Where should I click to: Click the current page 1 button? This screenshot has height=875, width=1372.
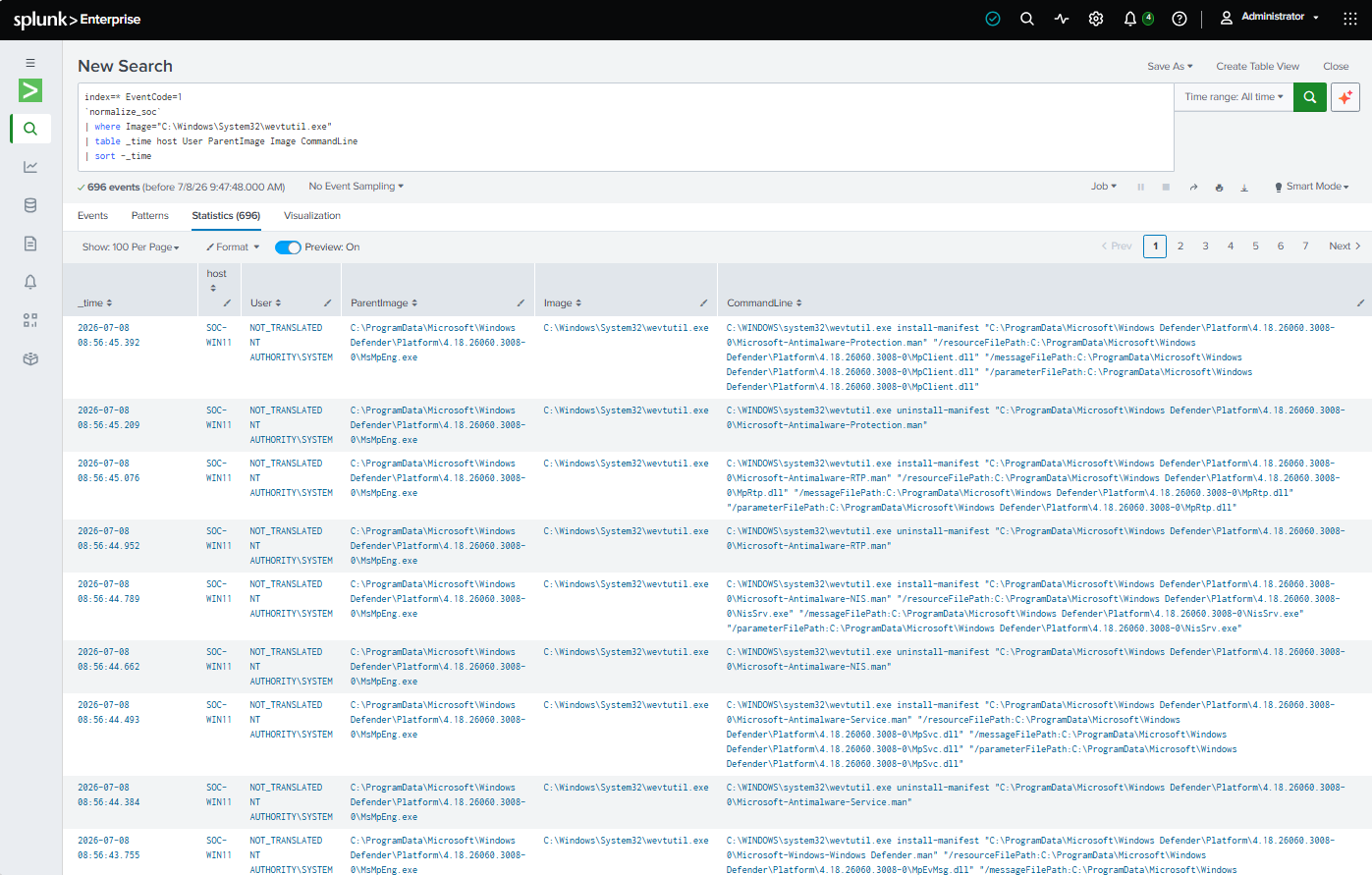click(x=1155, y=246)
